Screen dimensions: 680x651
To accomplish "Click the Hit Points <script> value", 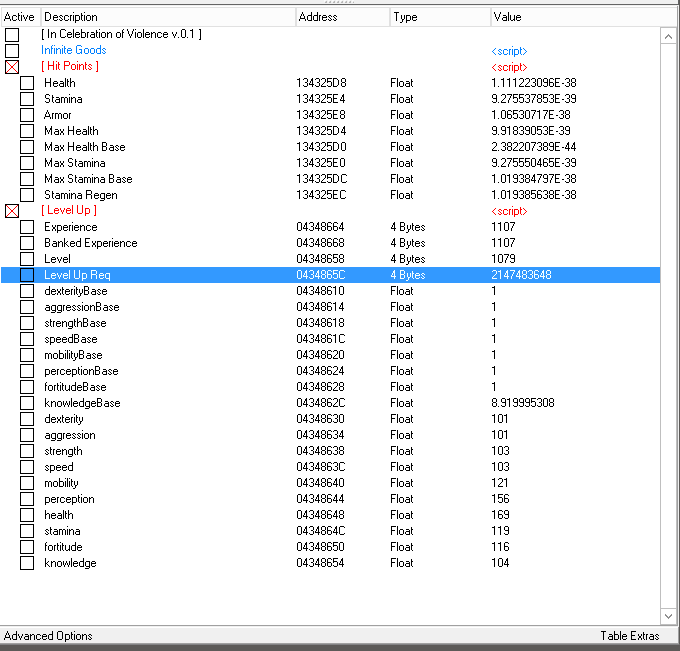I will (x=509, y=67).
